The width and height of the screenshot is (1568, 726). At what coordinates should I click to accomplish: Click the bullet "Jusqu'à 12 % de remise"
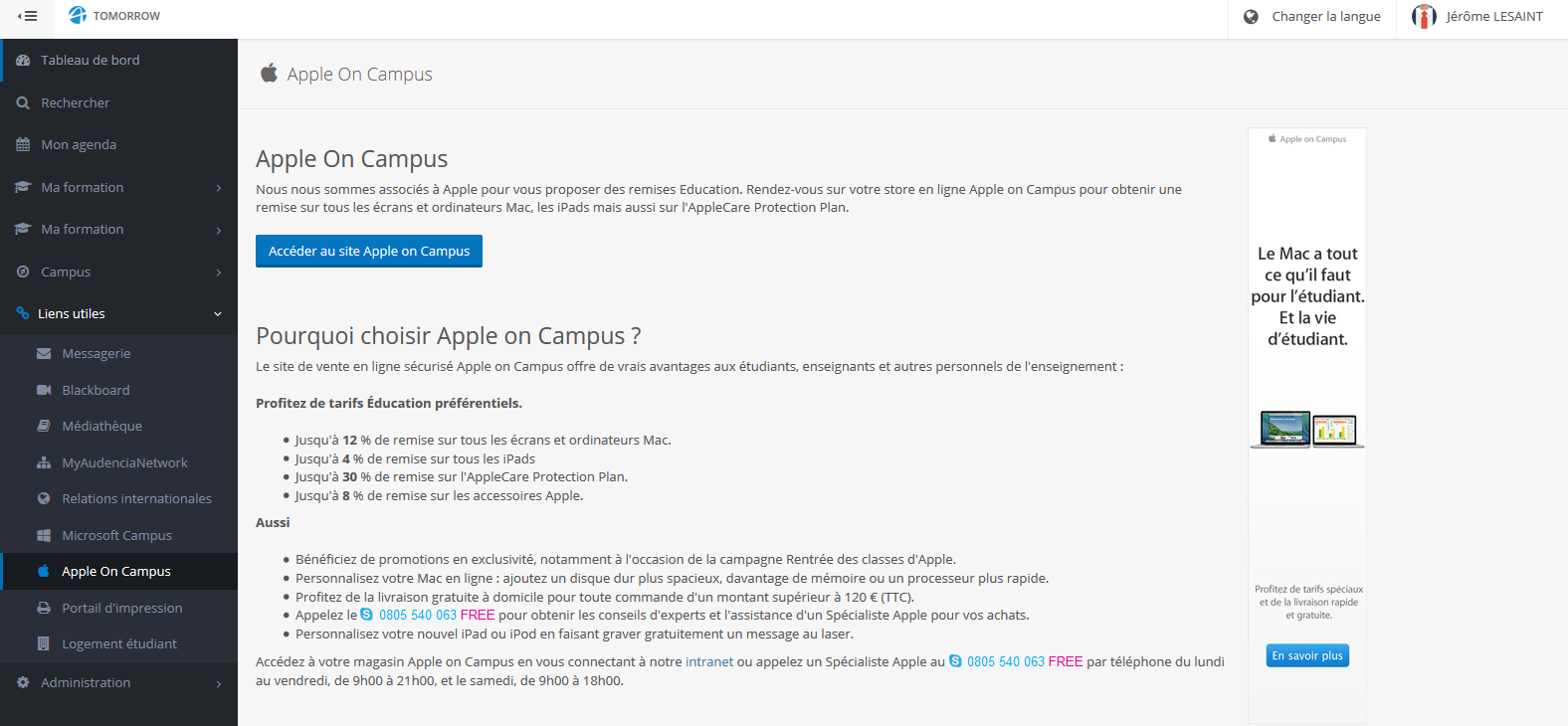[483, 440]
